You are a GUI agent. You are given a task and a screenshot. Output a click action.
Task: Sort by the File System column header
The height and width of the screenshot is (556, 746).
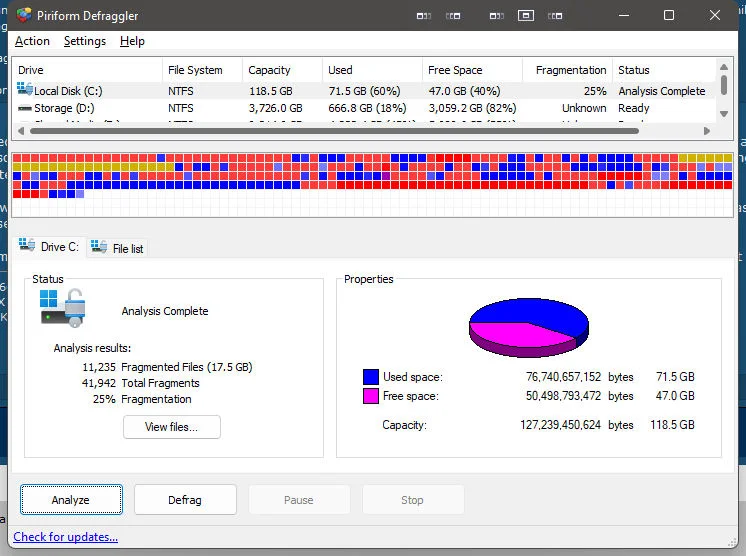202,70
